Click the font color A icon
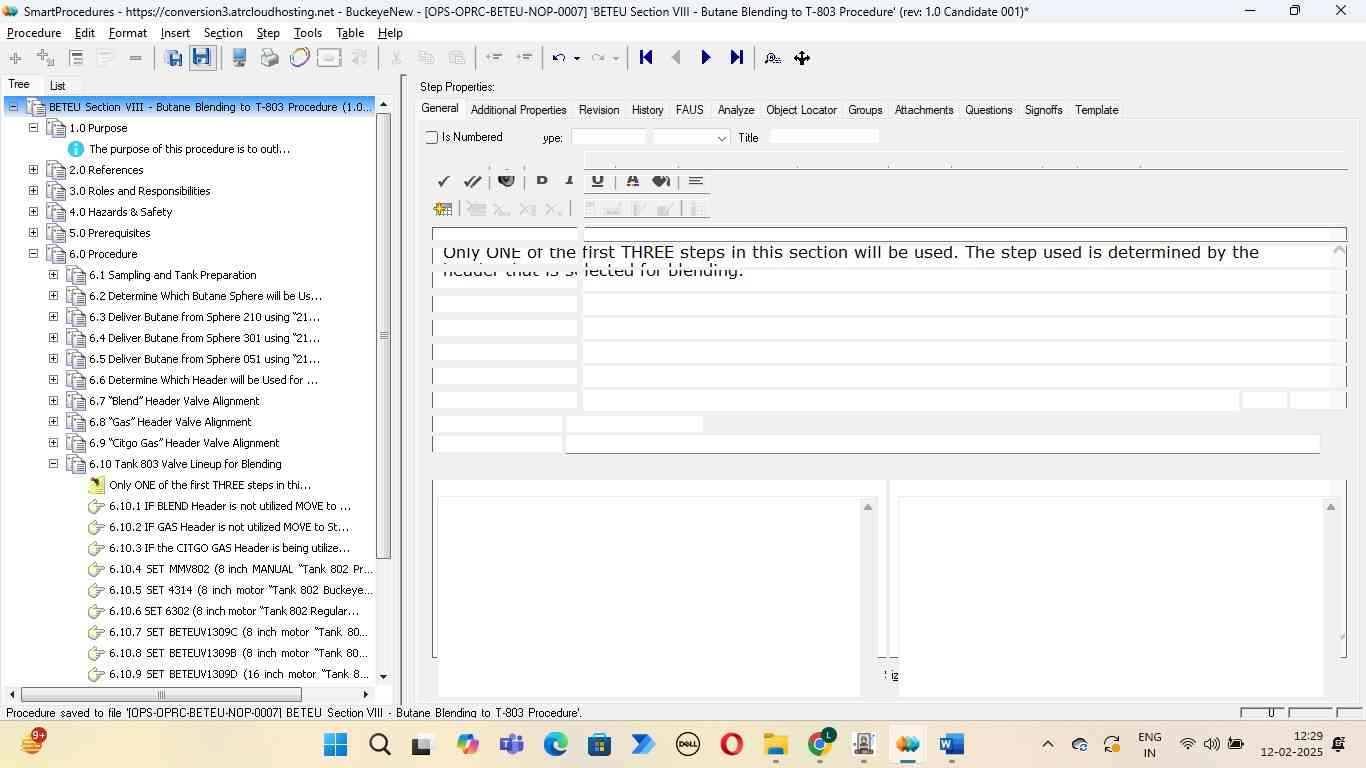1366x768 pixels. (x=632, y=181)
